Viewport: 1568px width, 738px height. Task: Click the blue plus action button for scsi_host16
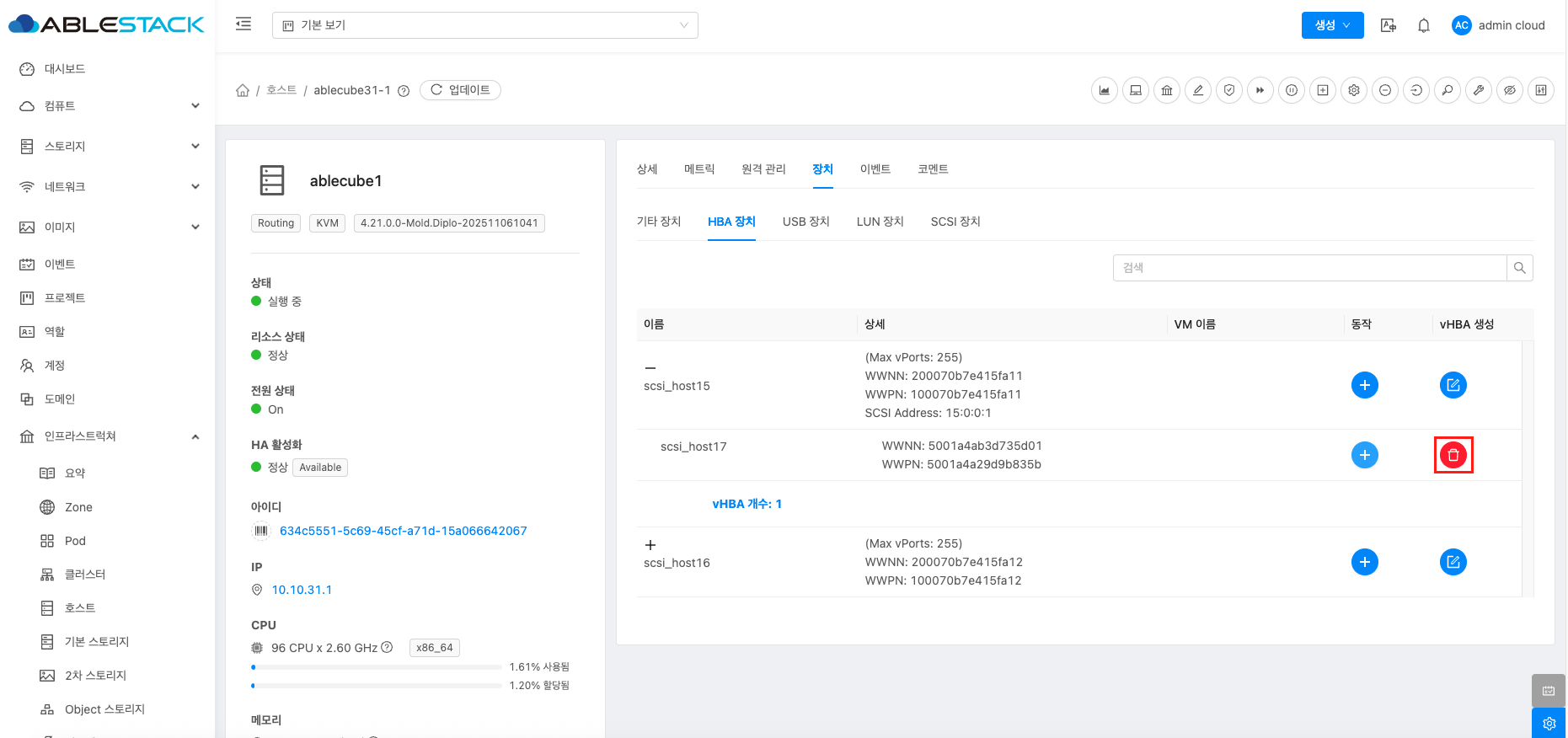point(1364,562)
